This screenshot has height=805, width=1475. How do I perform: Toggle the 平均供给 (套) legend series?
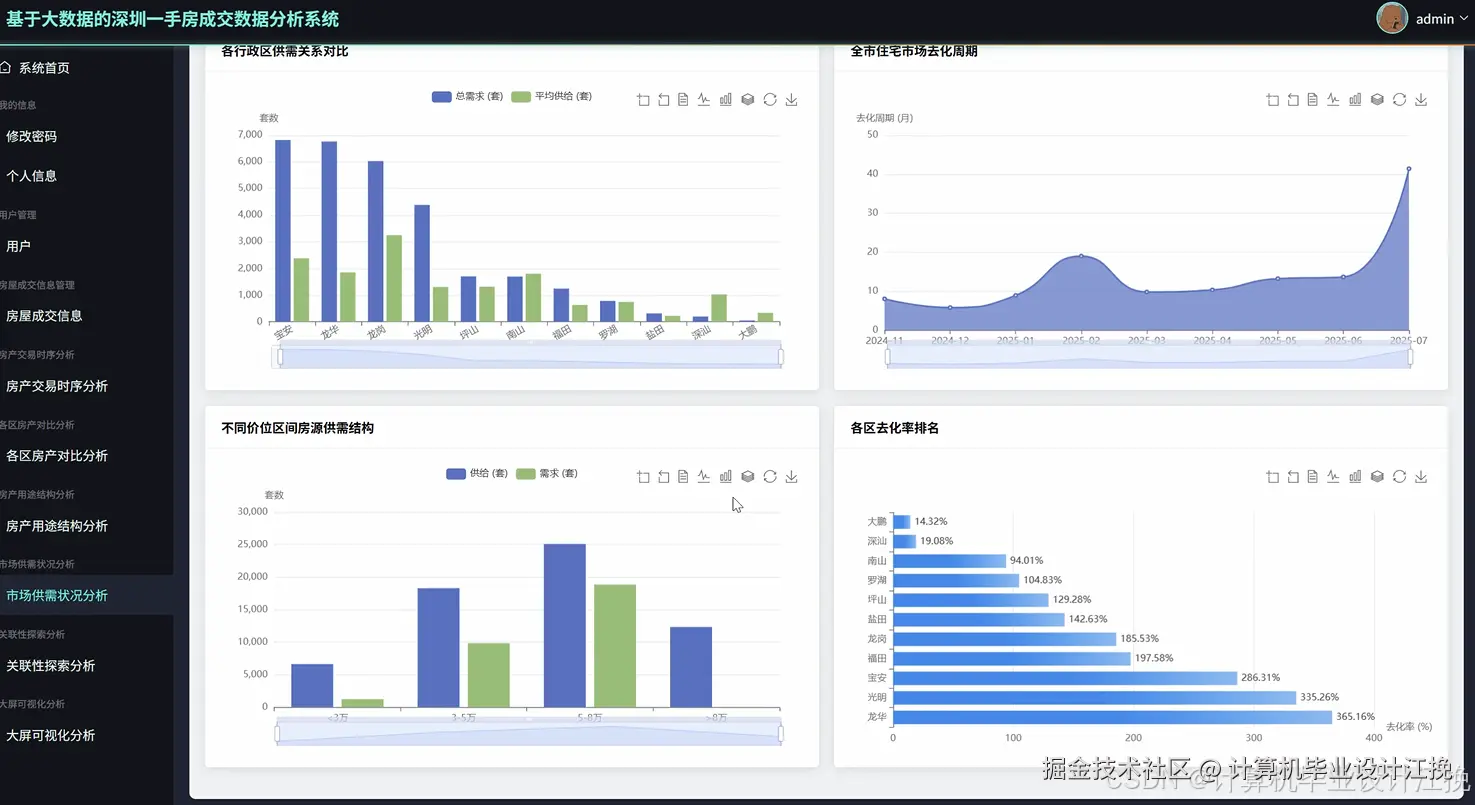(x=551, y=97)
